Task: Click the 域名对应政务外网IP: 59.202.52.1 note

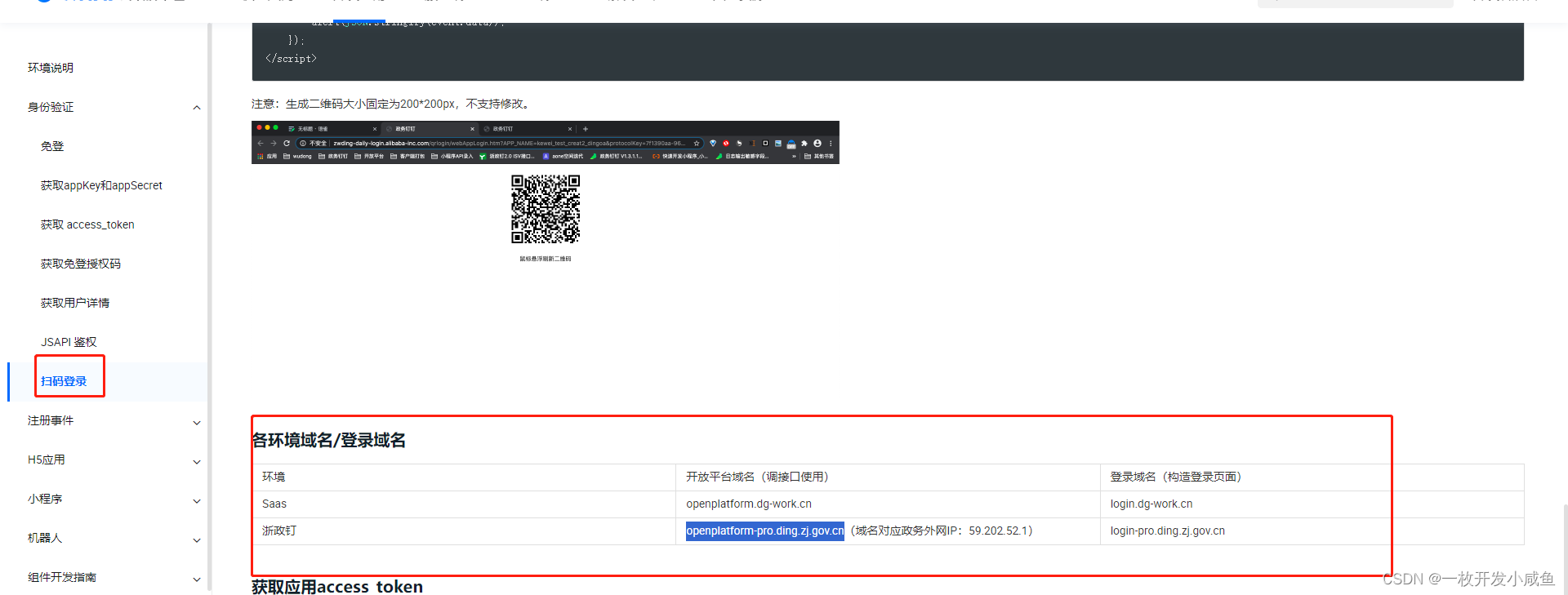Action: click(943, 531)
